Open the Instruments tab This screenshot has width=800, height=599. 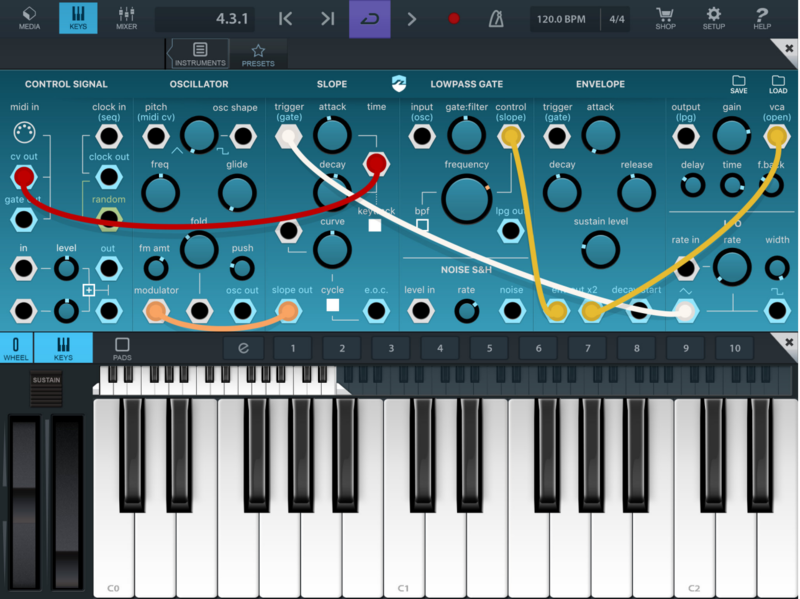[200, 54]
